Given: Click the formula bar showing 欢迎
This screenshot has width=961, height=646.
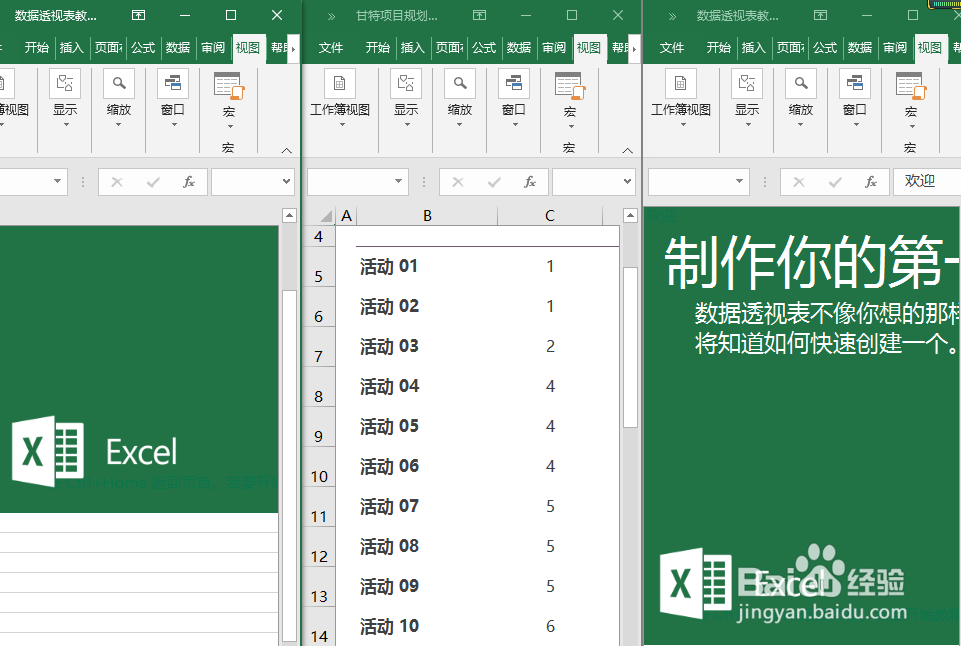Looking at the screenshot, I should (x=927, y=181).
